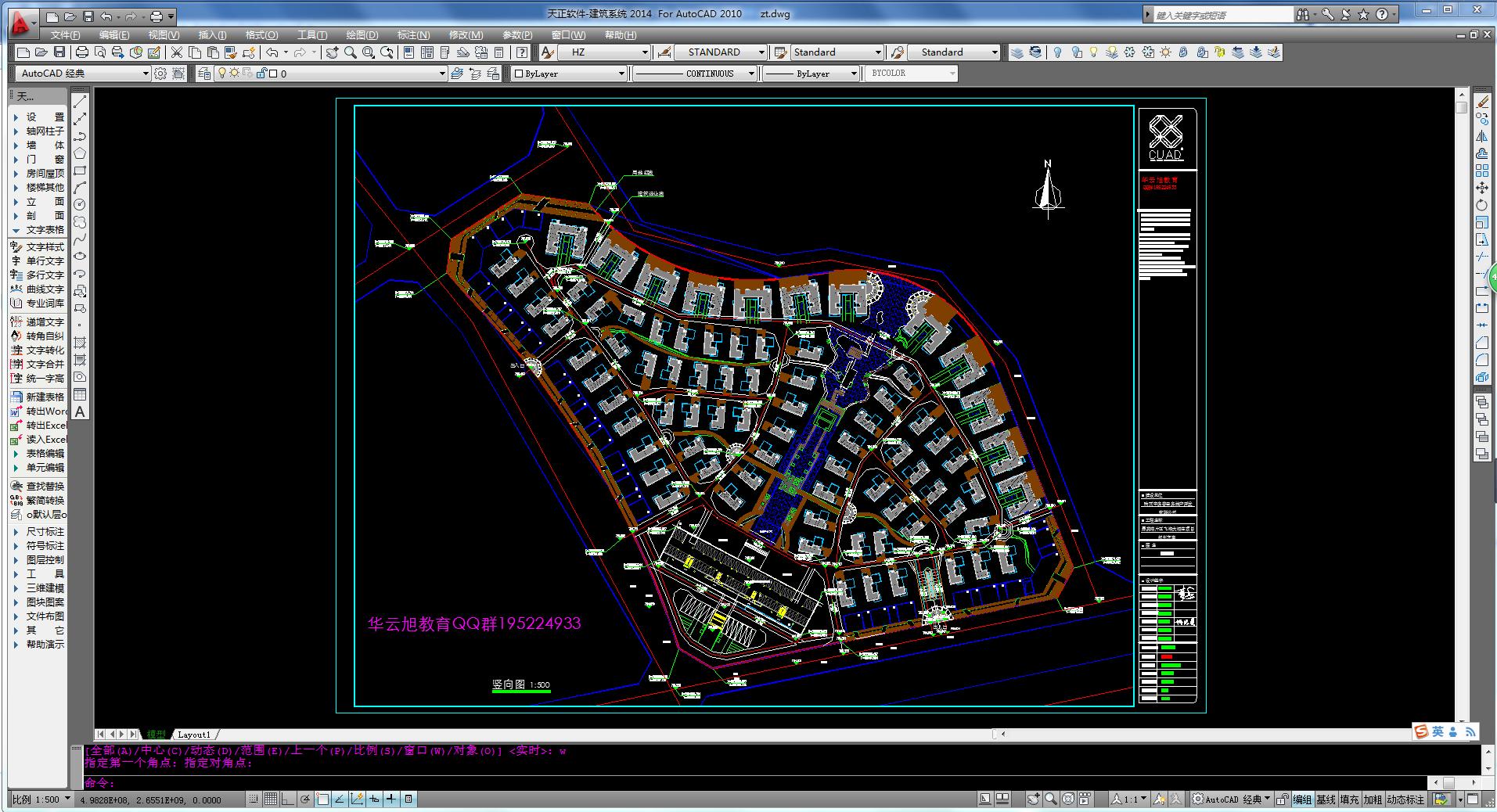The width and height of the screenshot is (1497, 812).
Task: Toggle Grid display in status bar
Action: pyautogui.click(x=270, y=799)
